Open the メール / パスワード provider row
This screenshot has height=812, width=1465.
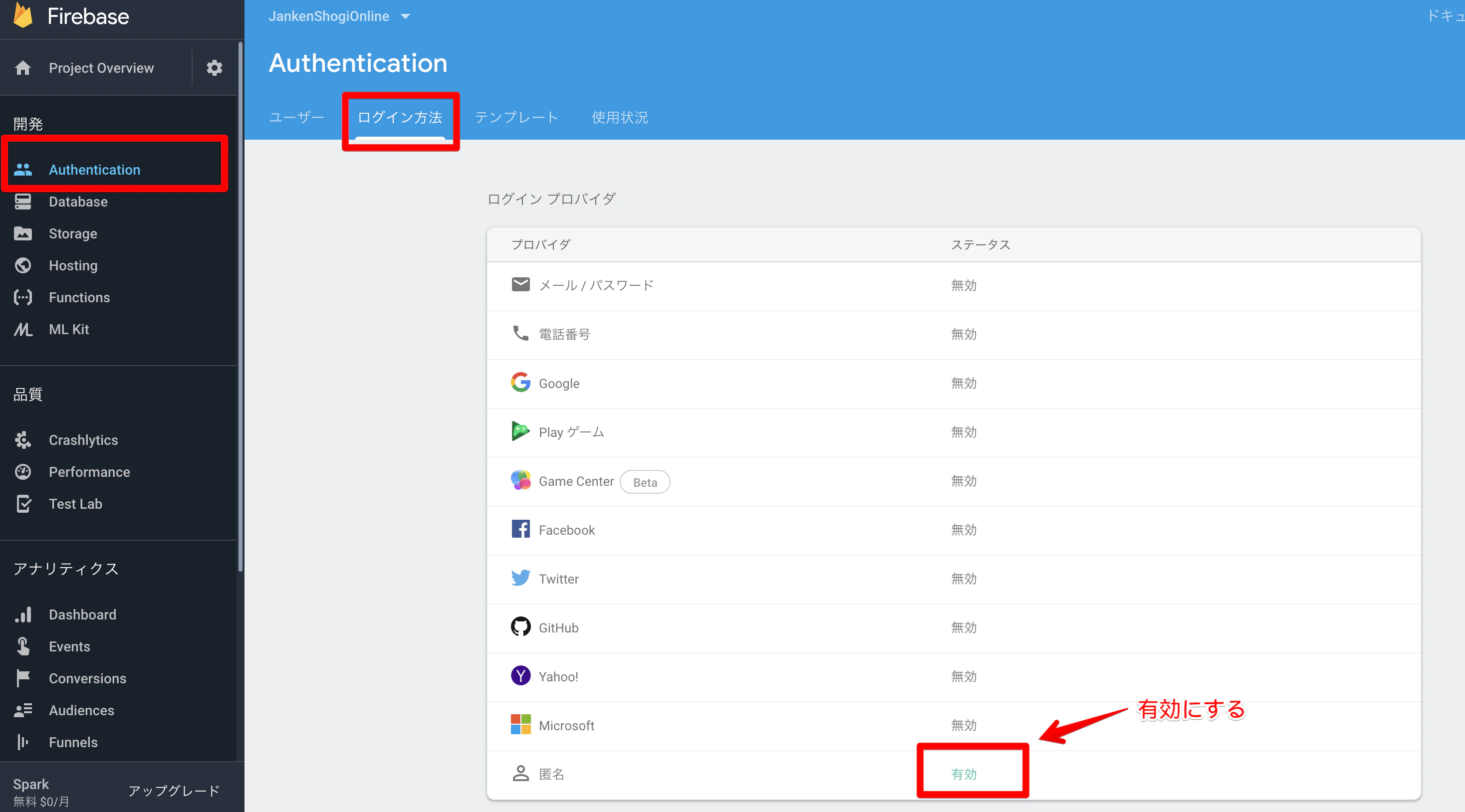coord(954,285)
